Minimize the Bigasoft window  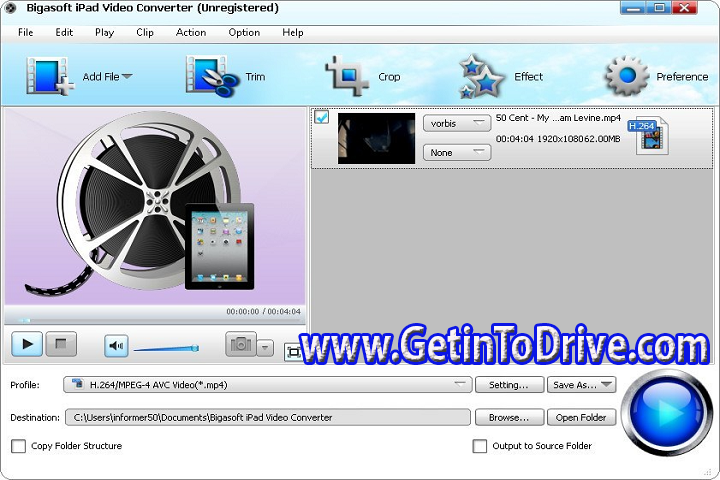(x=633, y=8)
